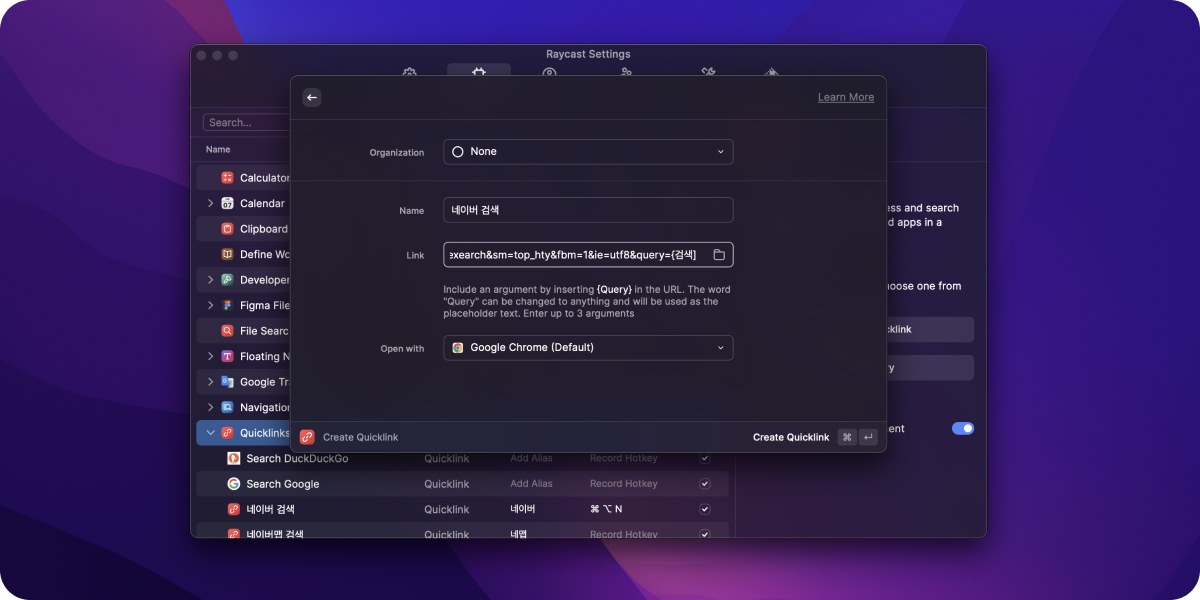This screenshot has width=1200, height=600.
Task: Expand the Google Translate row
Action: point(210,382)
